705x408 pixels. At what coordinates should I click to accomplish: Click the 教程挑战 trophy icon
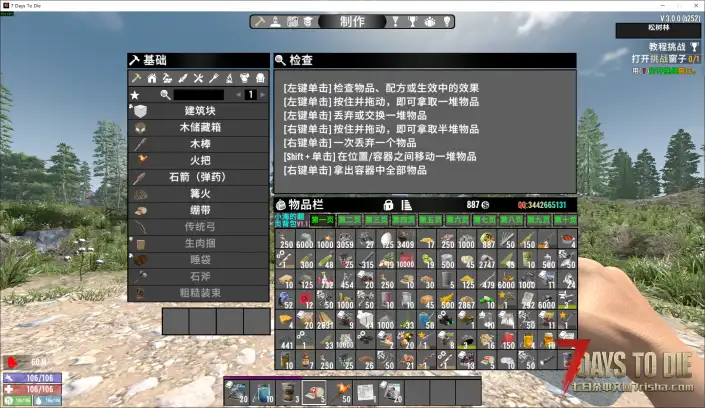(x=694, y=47)
